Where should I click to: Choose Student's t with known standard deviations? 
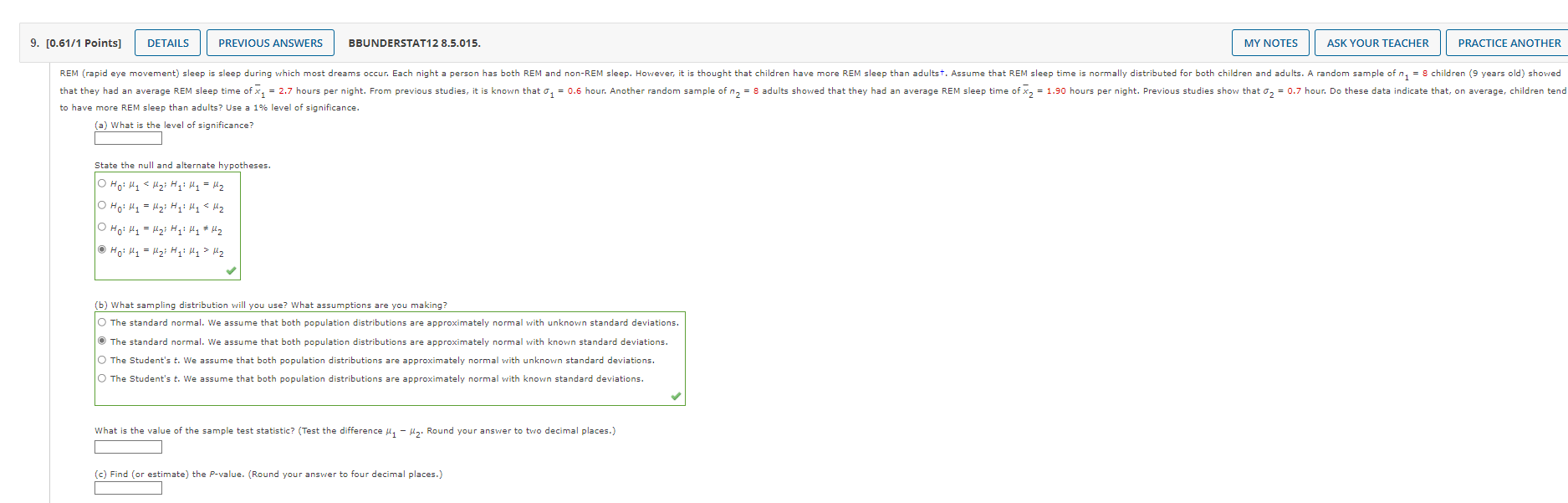[x=102, y=378]
